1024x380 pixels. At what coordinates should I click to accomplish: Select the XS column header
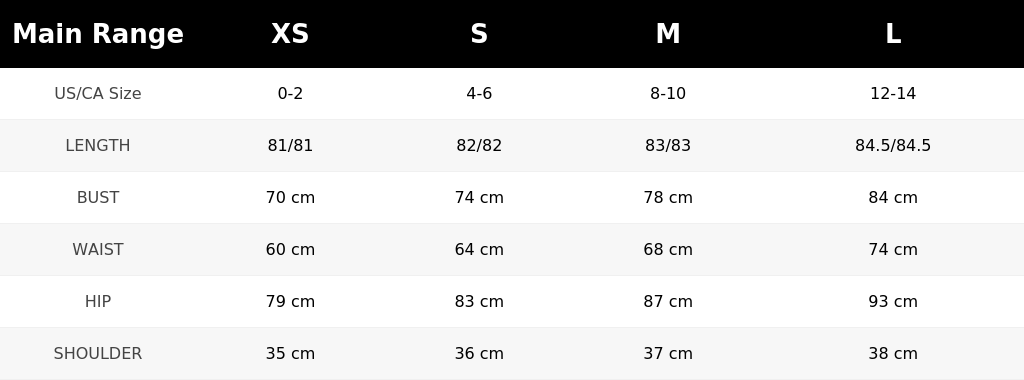[290, 34]
